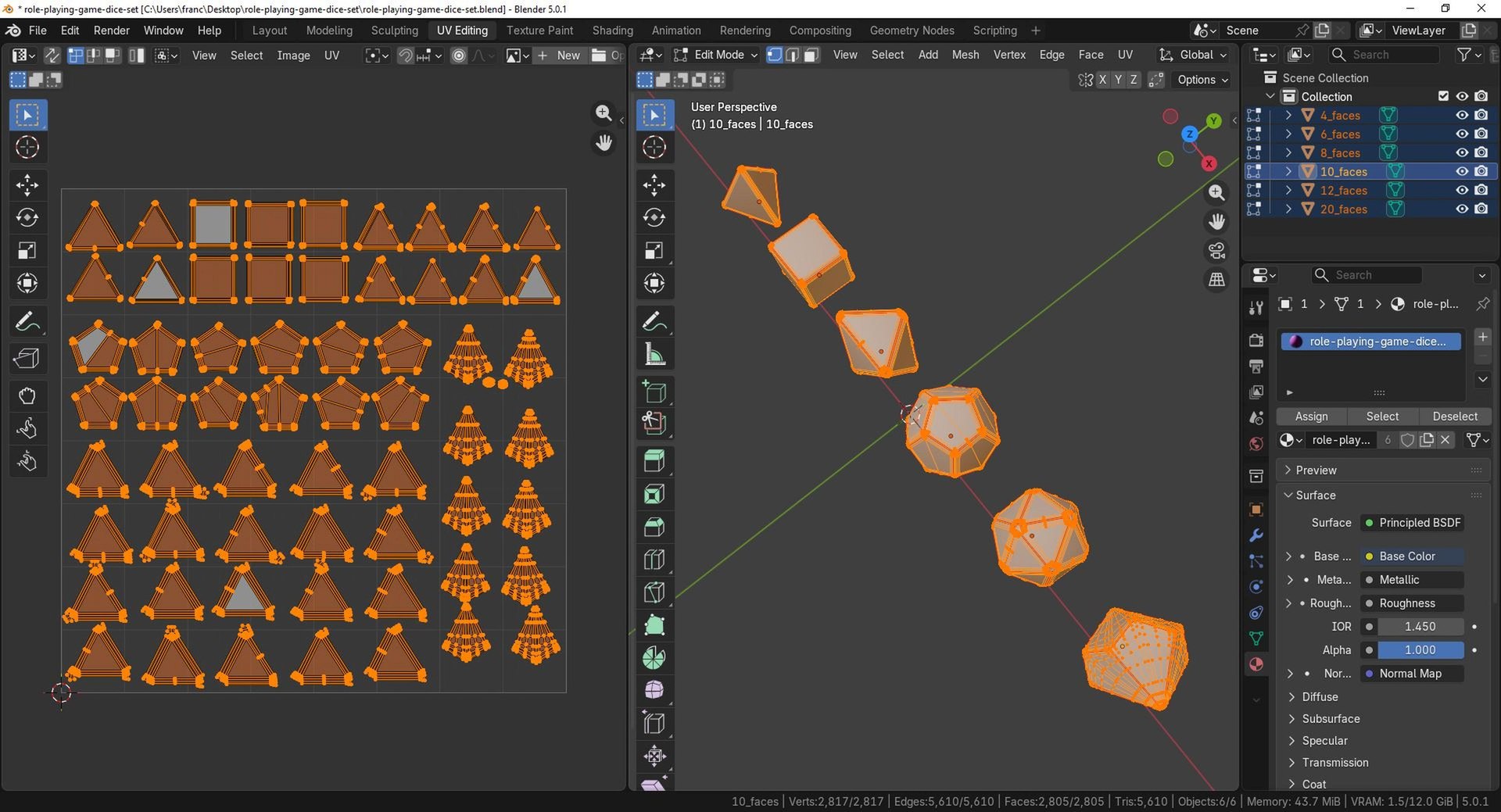This screenshot has width=1501, height=812.
Task: Select the Add Cube tool
Action: pyautogui.click(x=654, y=392)
